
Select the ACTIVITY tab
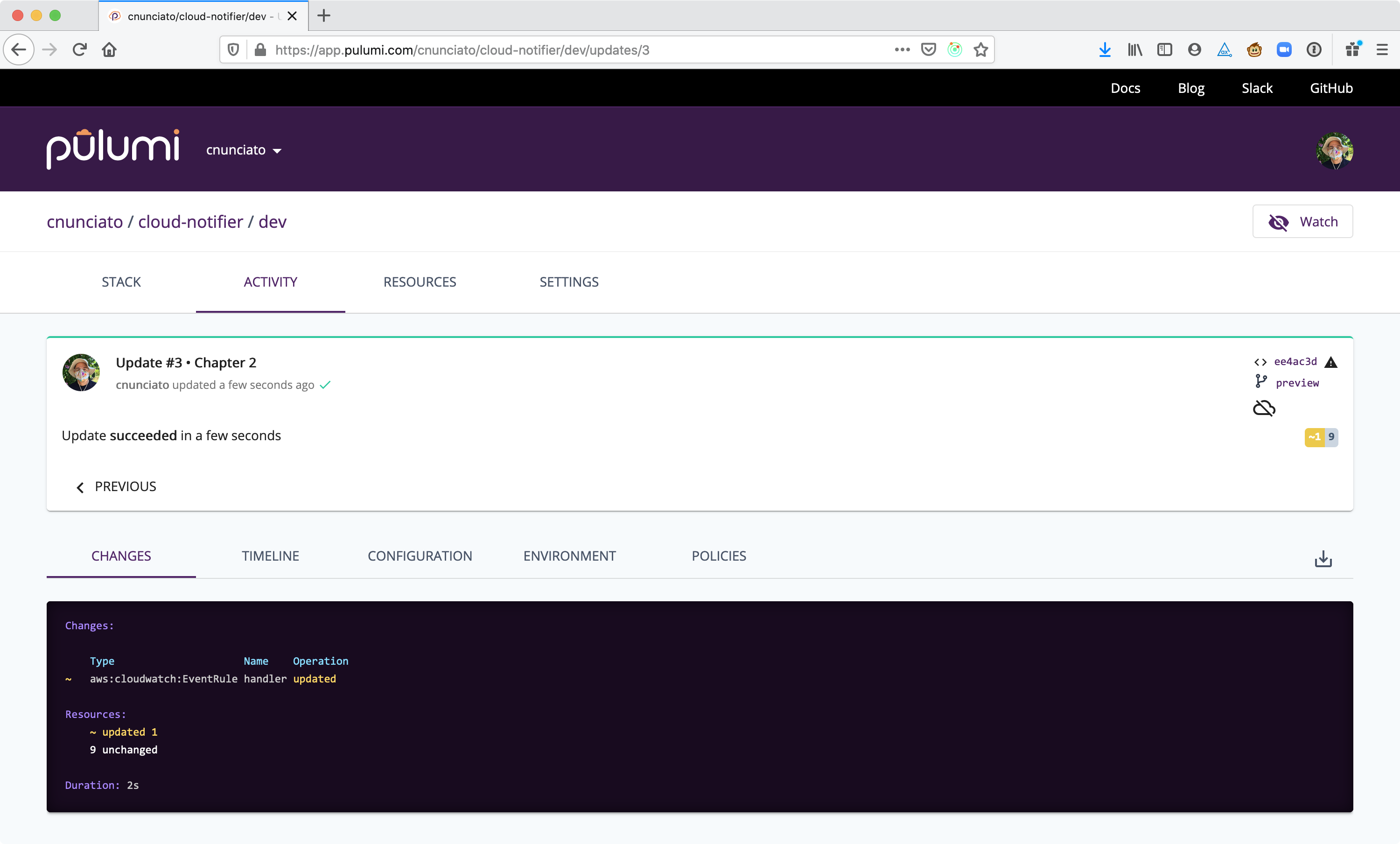pos(271,282)
